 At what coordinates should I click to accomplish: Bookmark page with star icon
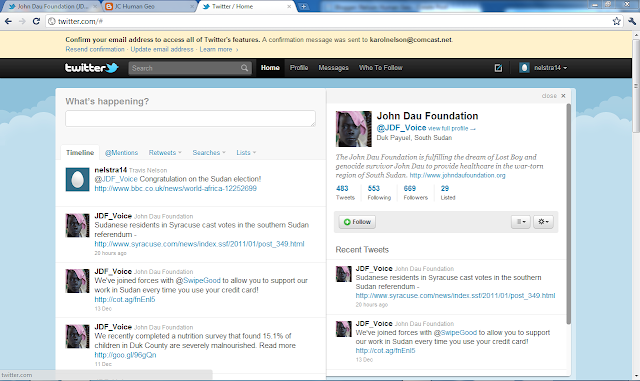tap(616, 21)
